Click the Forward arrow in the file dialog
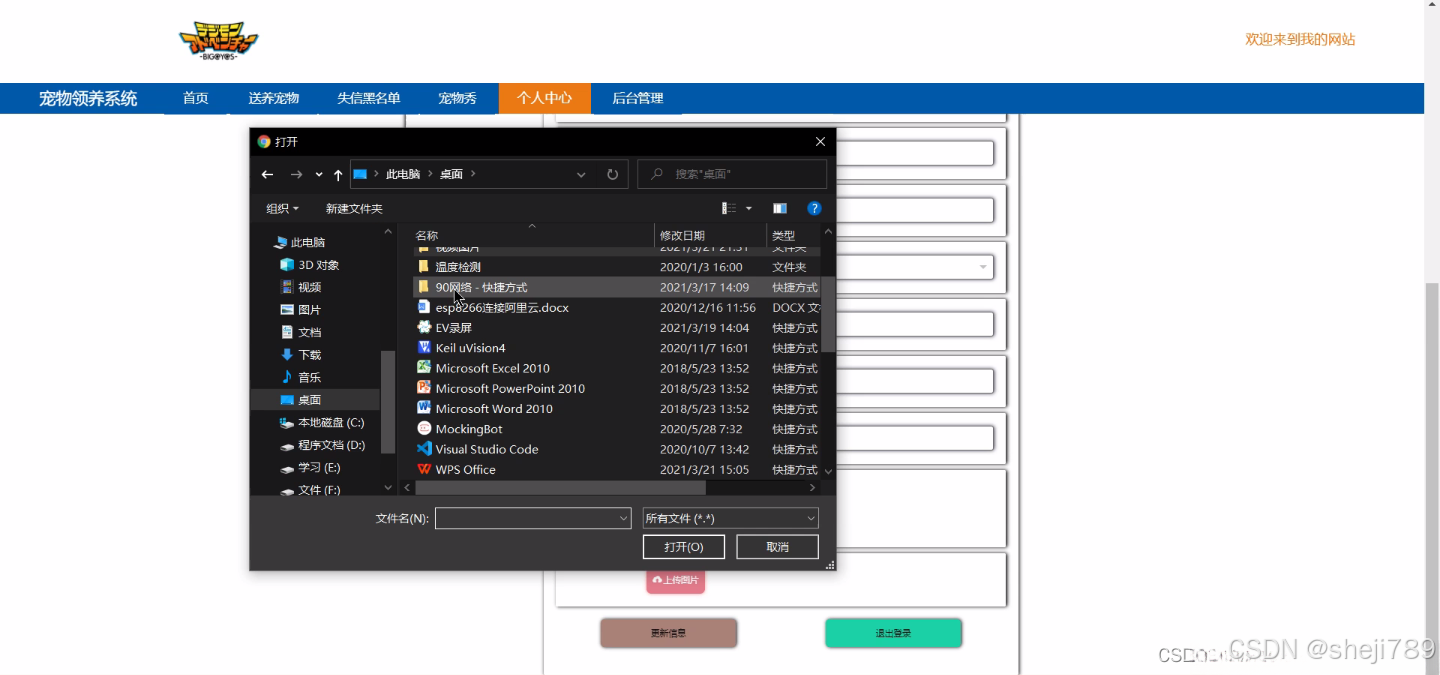The width and height of the screenshot is (1440, 675). click(x=296, y=174)
